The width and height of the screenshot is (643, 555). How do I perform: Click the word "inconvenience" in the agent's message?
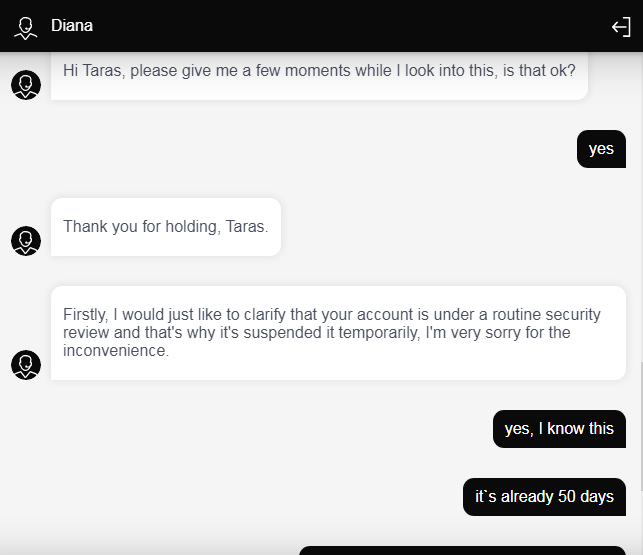pos(116,351)
